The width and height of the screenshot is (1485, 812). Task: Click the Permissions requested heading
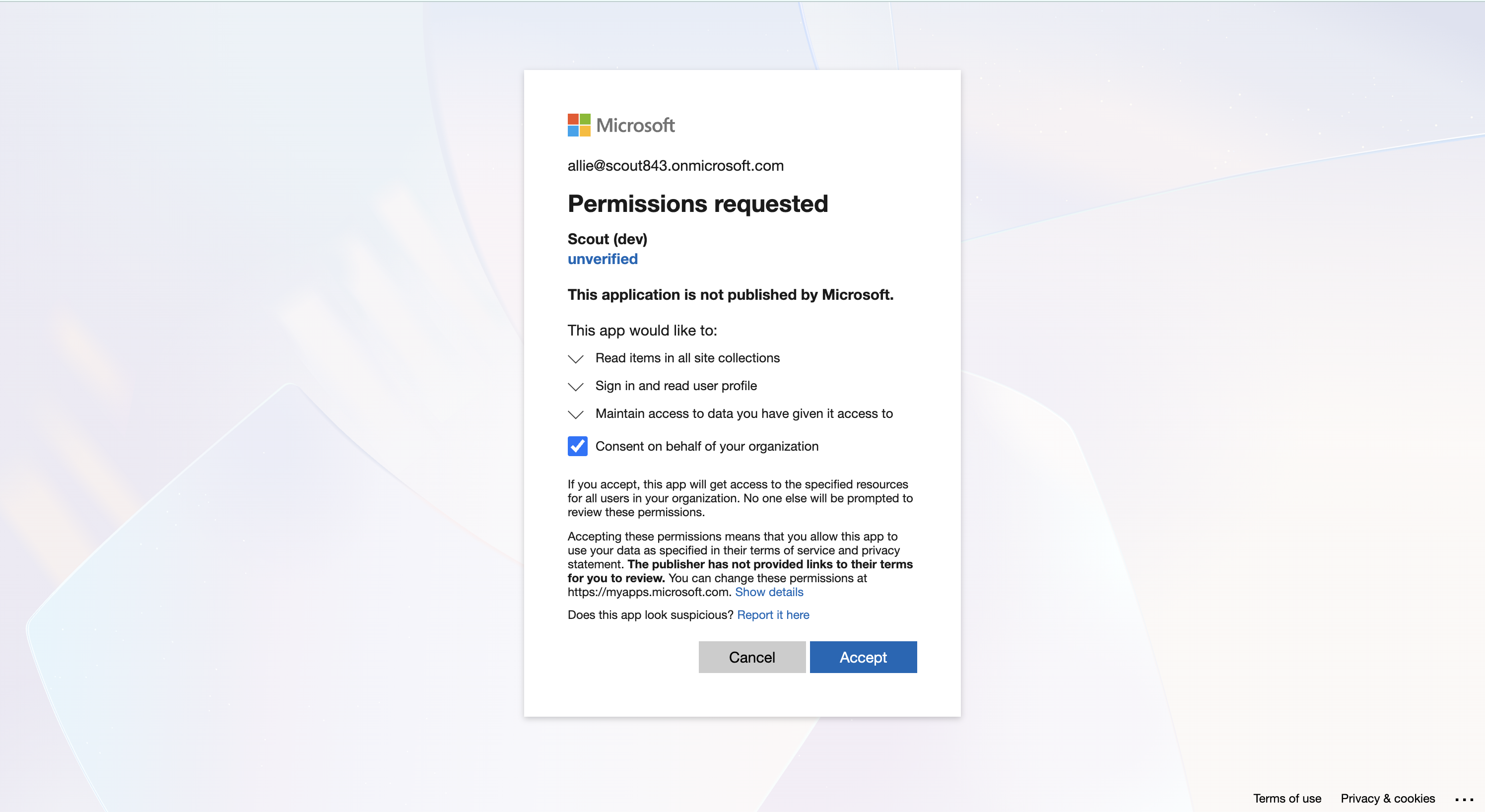pos(697,203)
